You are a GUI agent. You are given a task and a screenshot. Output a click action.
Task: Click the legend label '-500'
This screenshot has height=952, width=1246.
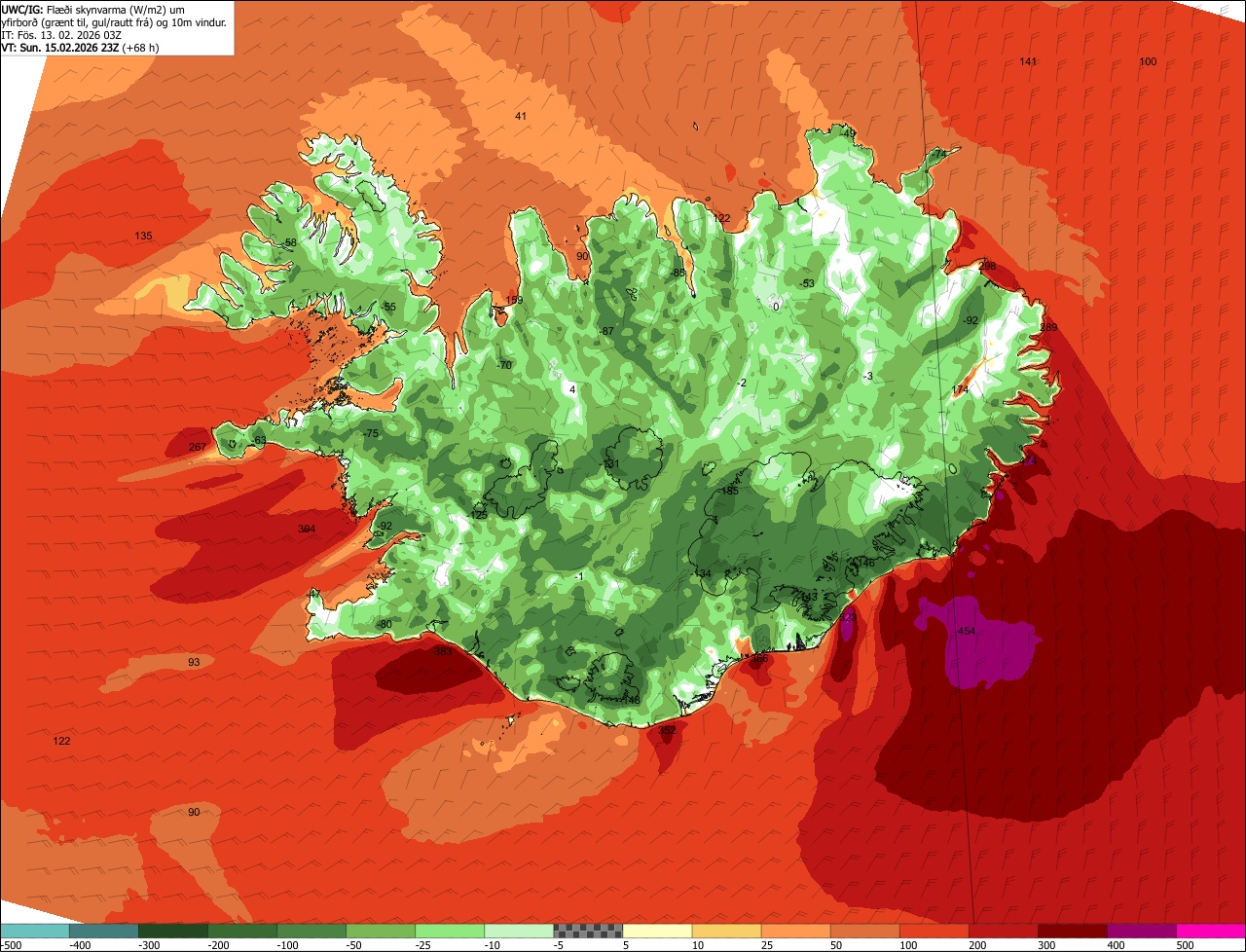tap(9, 944)
